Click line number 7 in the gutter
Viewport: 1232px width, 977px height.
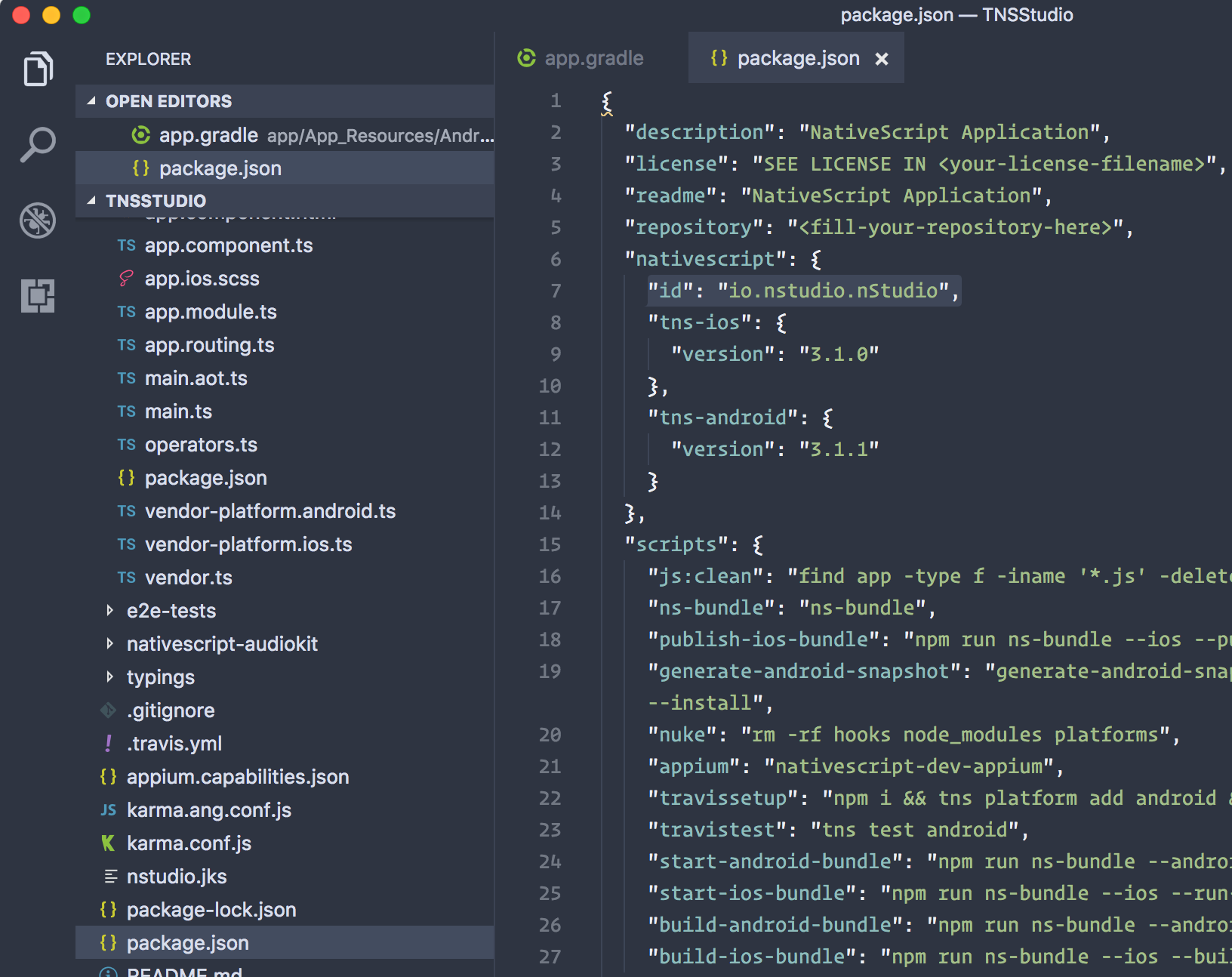pos(556,291)
